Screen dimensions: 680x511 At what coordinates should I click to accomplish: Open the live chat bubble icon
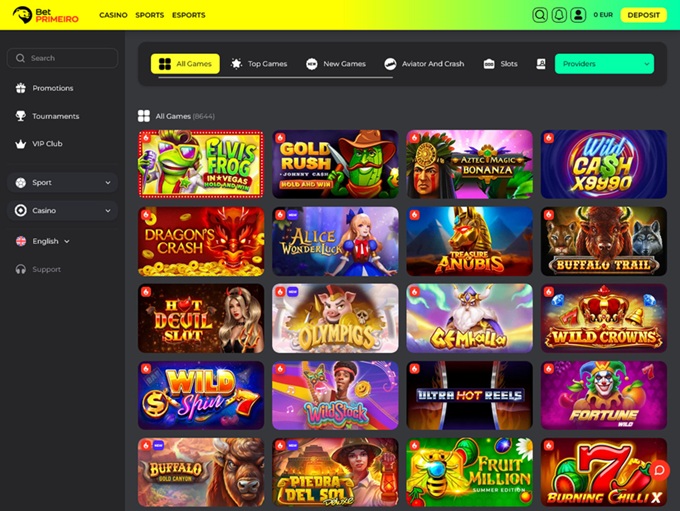pos(660,470)
